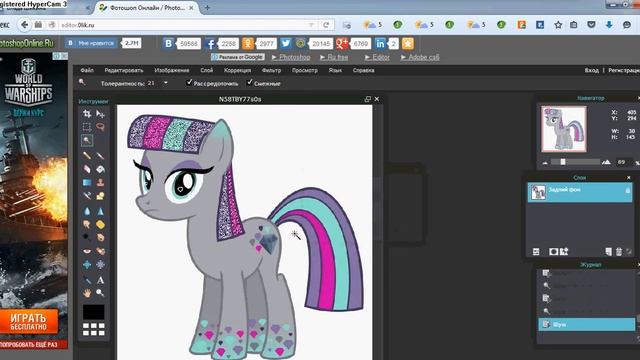Select the Eraser tool
640x360 pixels.
point(87,169)
